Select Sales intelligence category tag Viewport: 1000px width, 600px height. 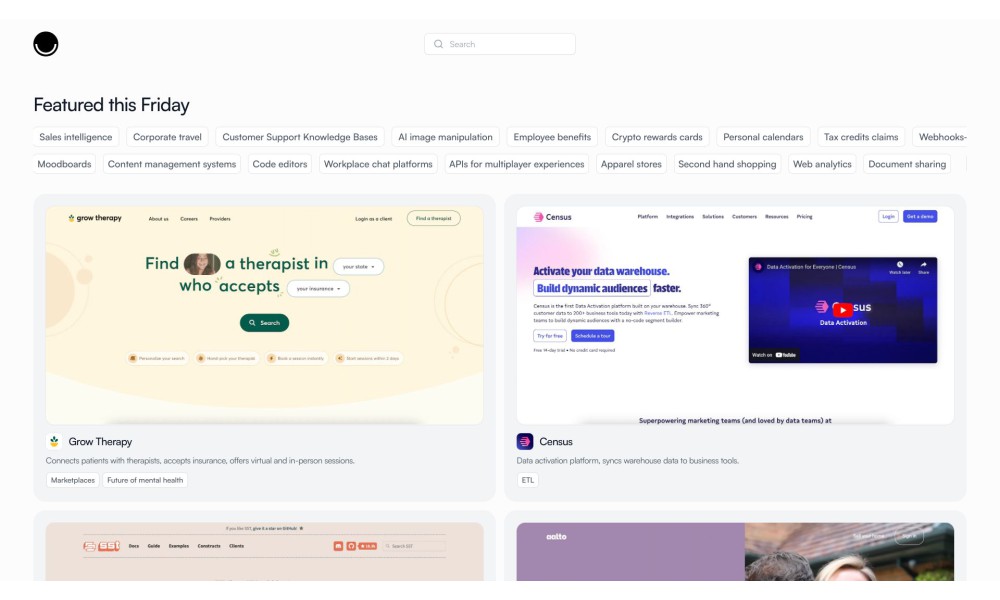point(75,137)
